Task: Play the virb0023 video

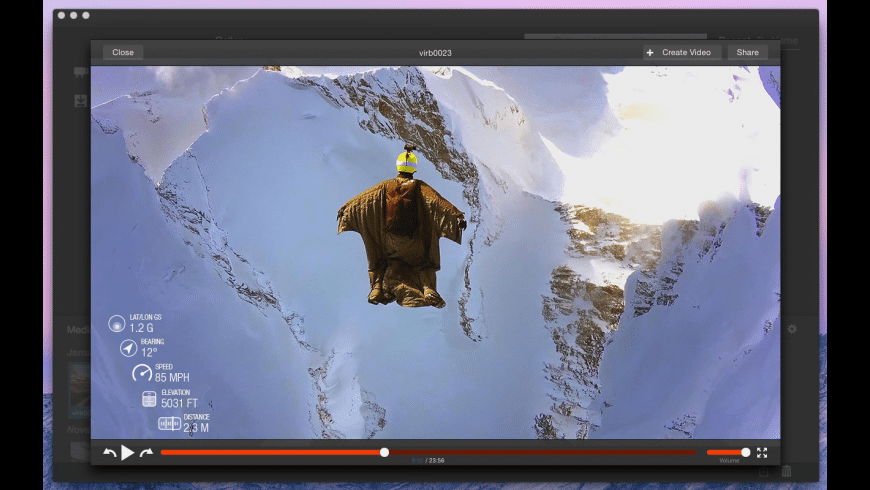Action: (128, 453)
